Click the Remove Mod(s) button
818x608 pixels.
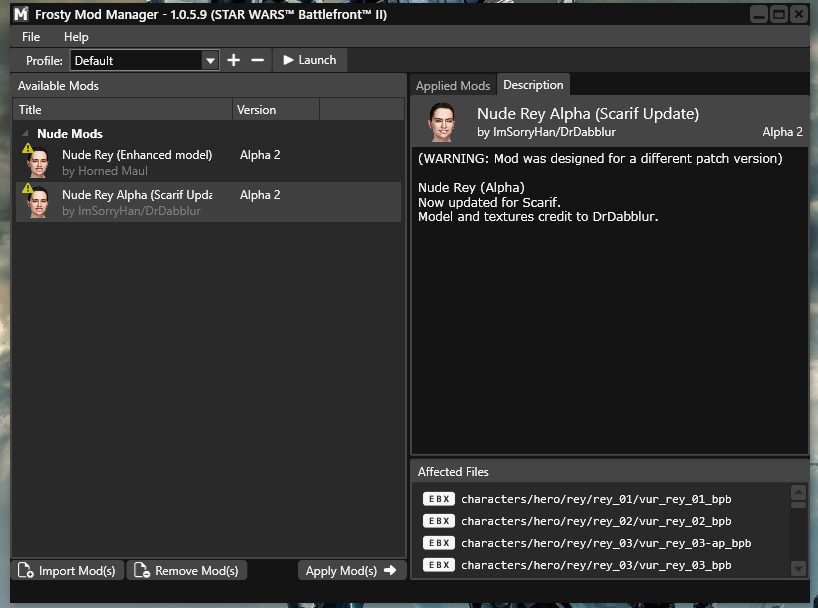(187, 570)
